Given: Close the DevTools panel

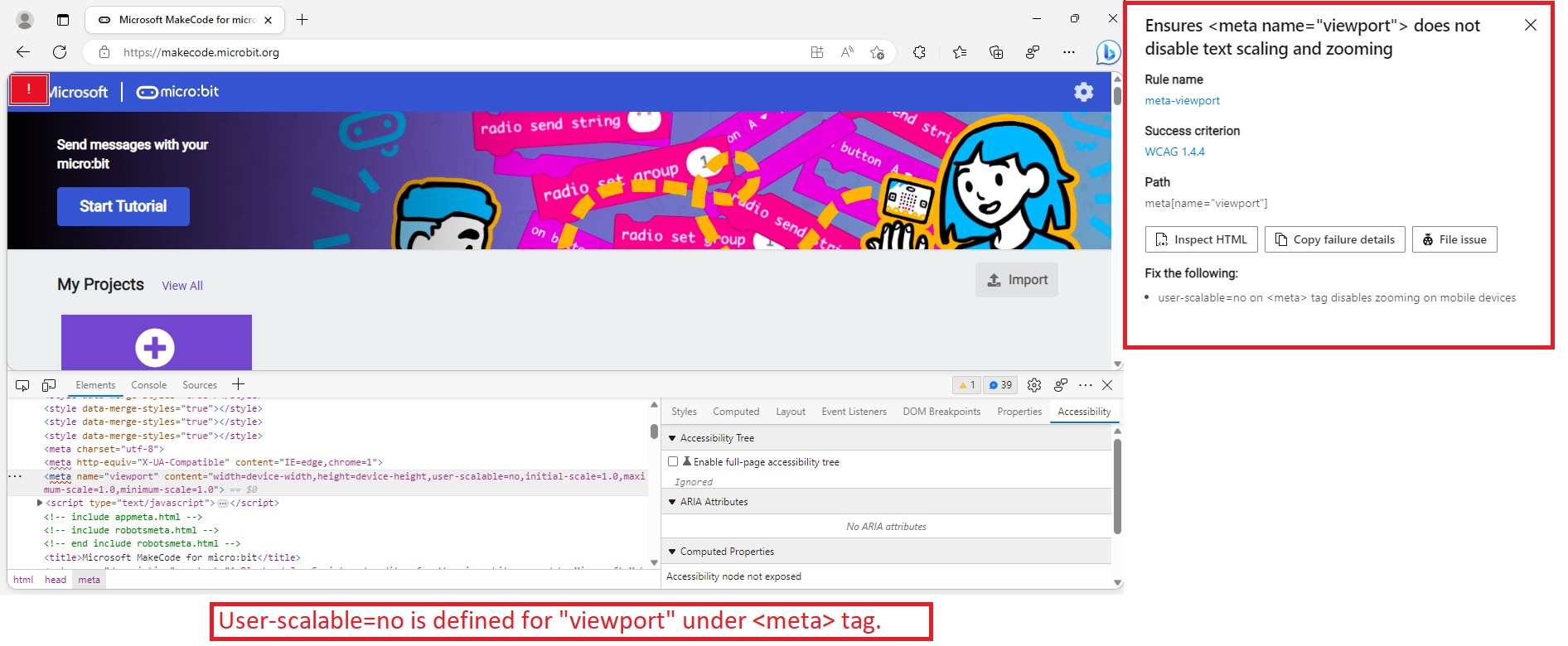Looking at the screenshot, I should pos(1107,385).
